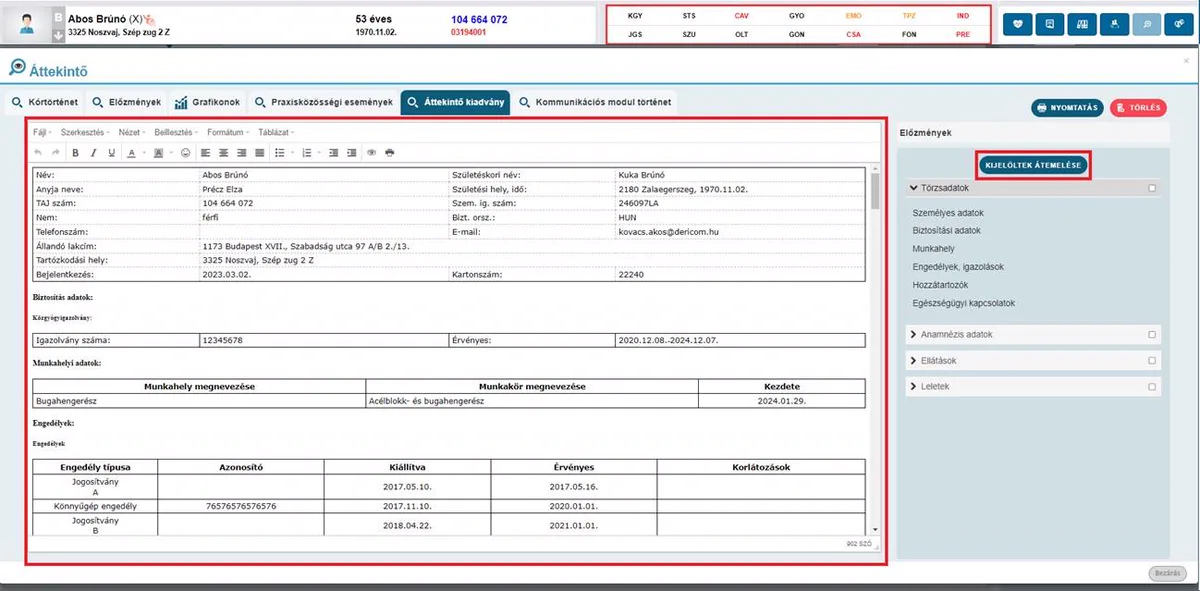Image resolution: width=1200 pixels, height=591 pixels.
Task: Select Biztosítási adatok item
Action: pos(947,230)
